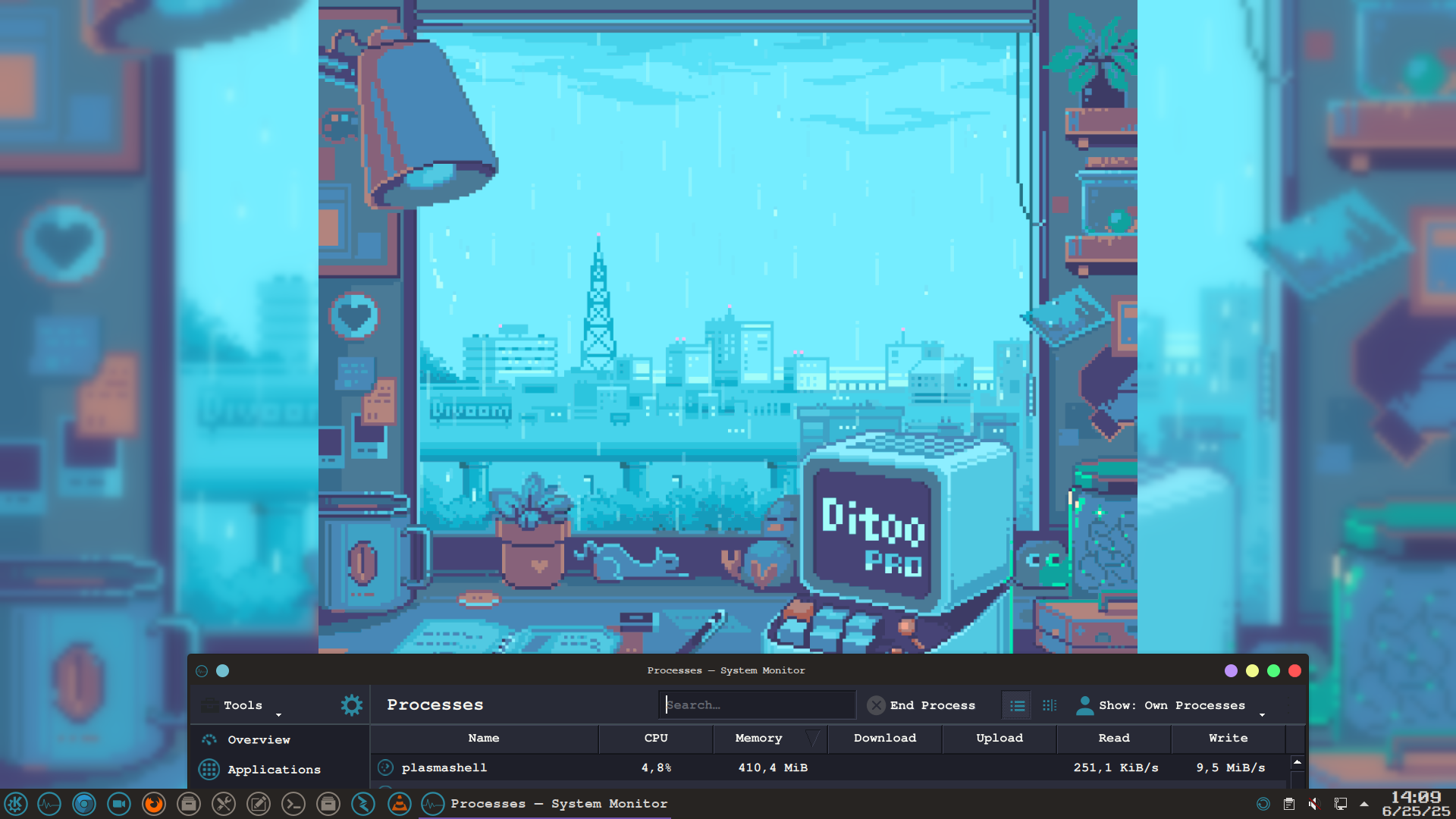Launch Firefox from the taskbar
Image resolution: width=1456 pixels, height=819 pixels.
154,804
